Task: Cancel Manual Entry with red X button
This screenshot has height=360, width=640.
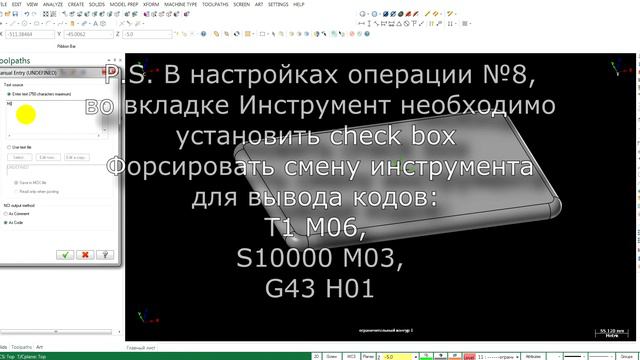Action: click(85, 255)
